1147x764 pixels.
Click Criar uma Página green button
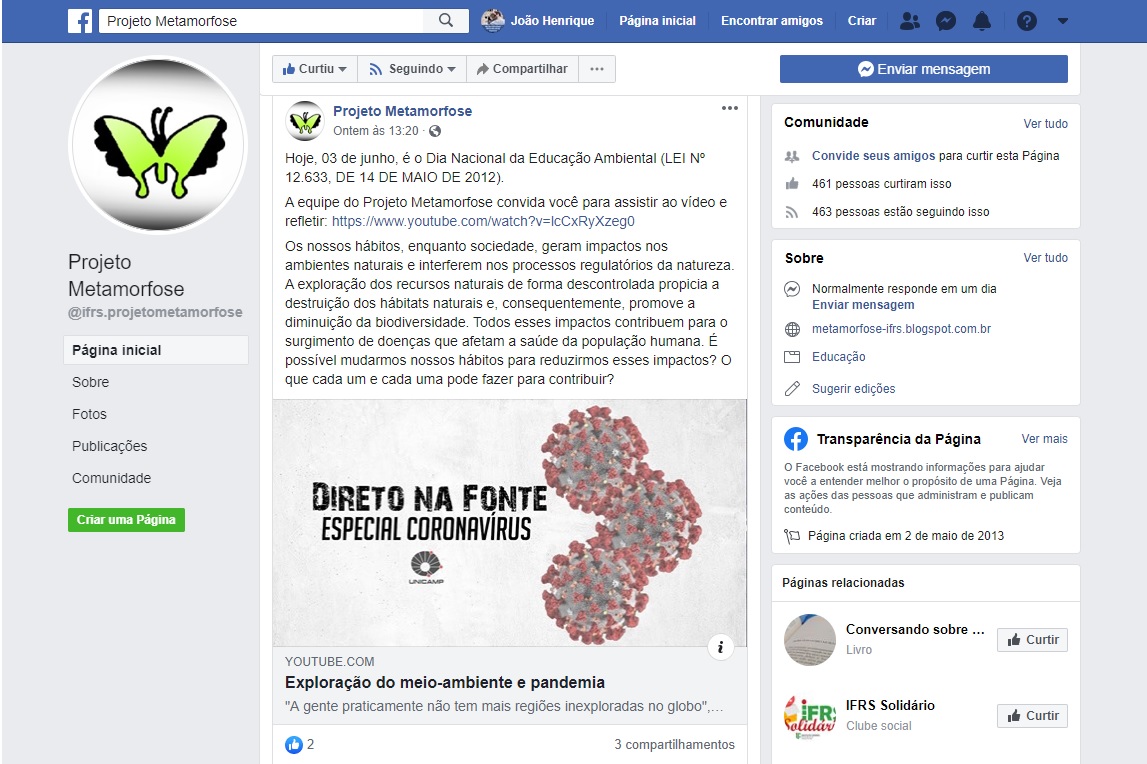(x=126, y=520)
